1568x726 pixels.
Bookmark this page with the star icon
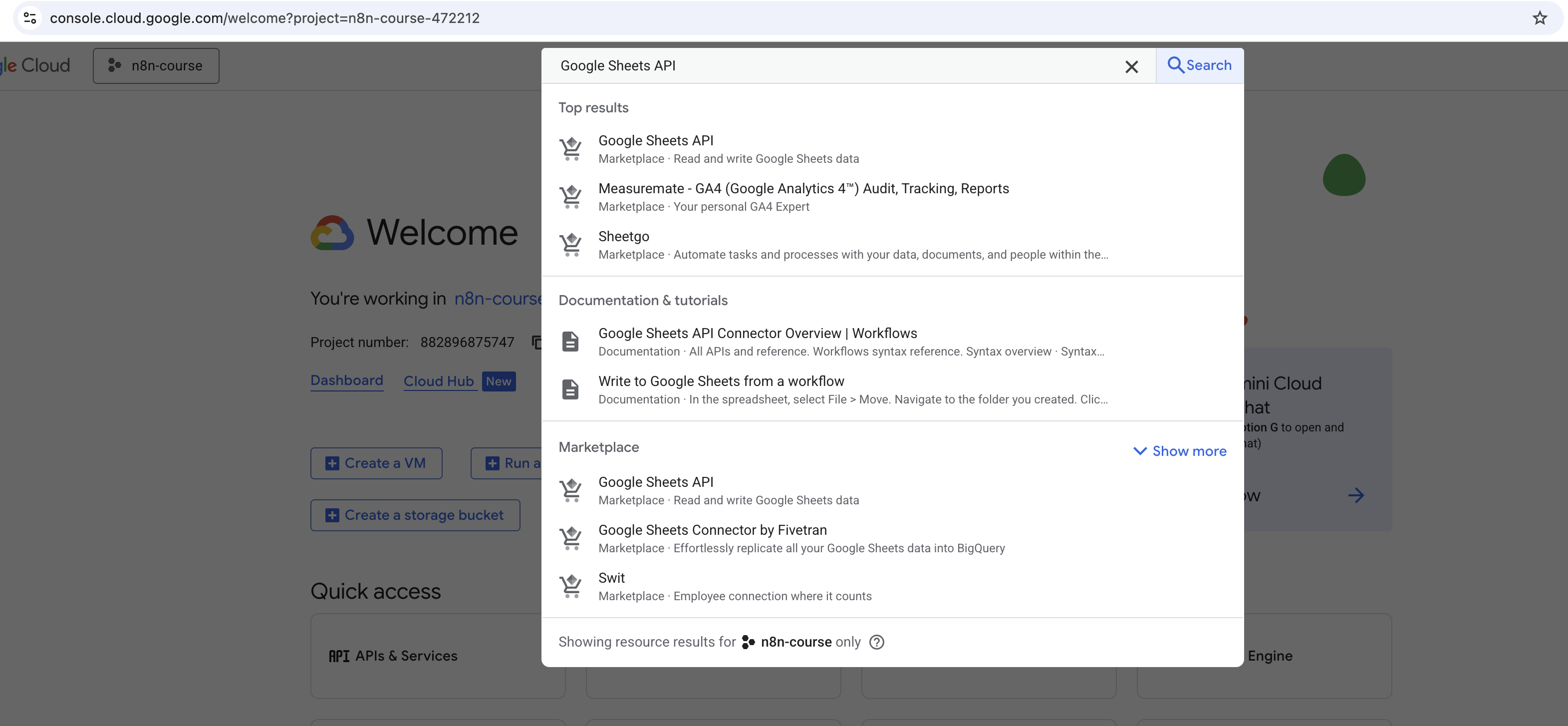pyautogui.click(x=1540, y=18)
